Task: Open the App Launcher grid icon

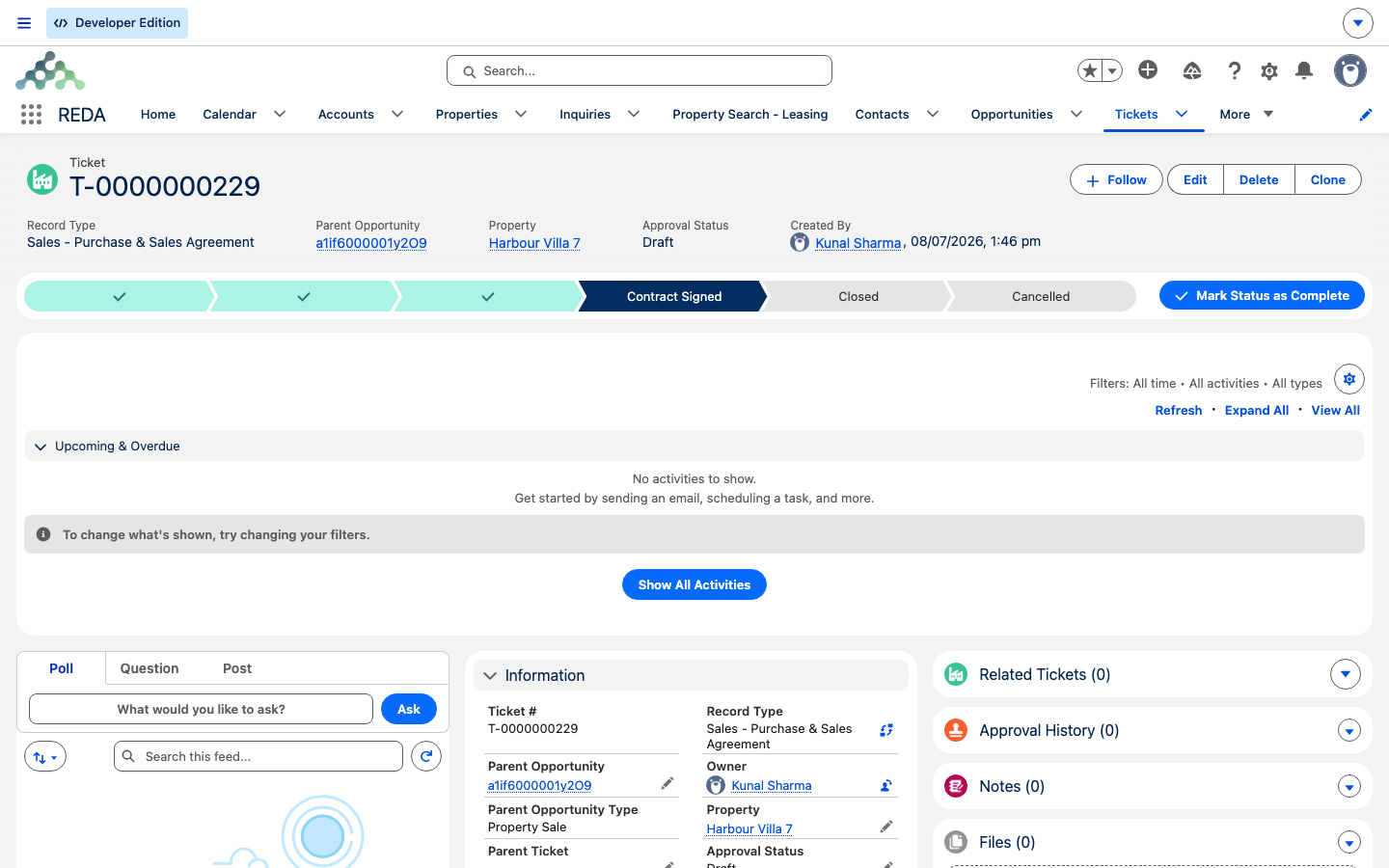Action: coord(31,115)
